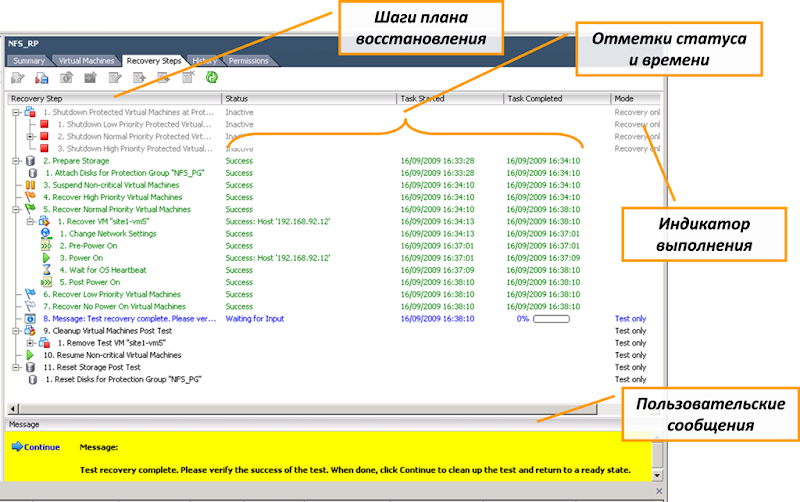Expand Shutdown Normal Priority Protected Virt… step
800x502 pixels.
click(x=30, y=137)
